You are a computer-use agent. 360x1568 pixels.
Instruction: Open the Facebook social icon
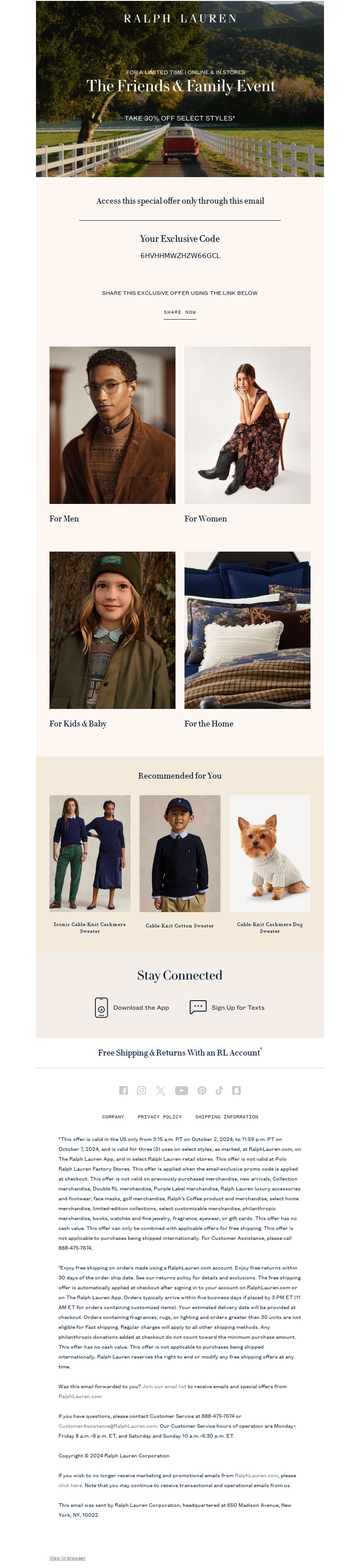(124, 1090)
